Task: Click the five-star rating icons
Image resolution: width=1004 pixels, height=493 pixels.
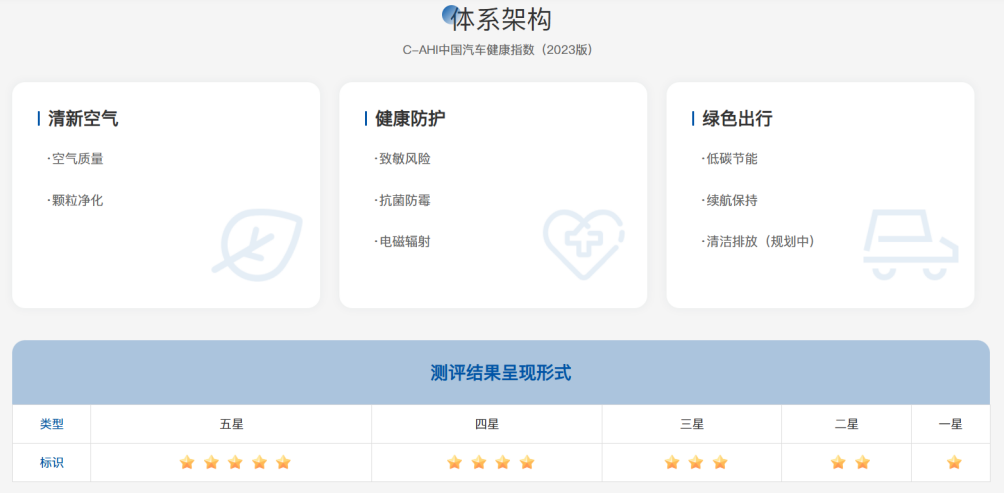Action: [x=235, y=462]
